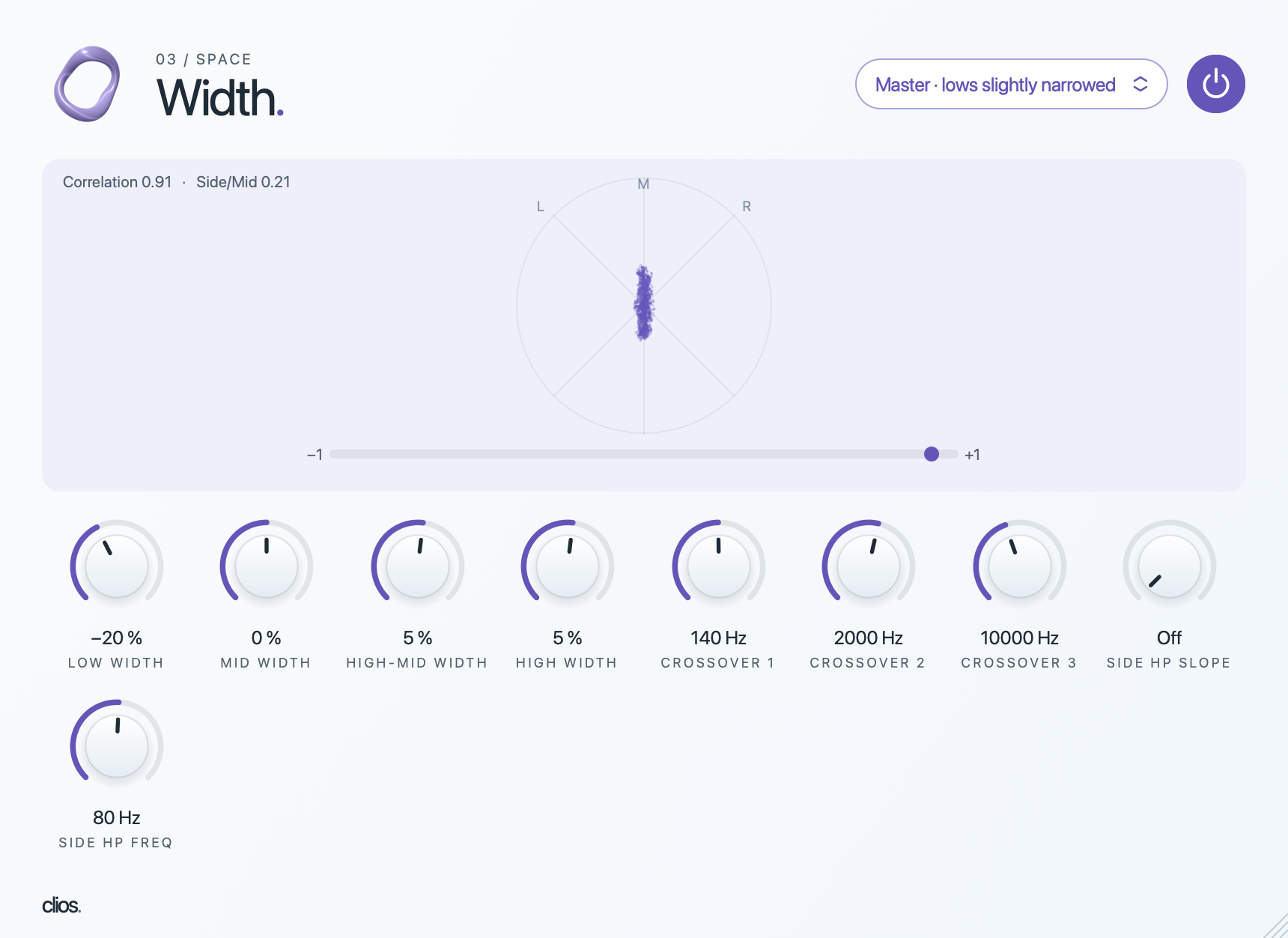
Task: Click the 80 Hz Side HP value
Action: pyautogui.click(x=117, y=817)
